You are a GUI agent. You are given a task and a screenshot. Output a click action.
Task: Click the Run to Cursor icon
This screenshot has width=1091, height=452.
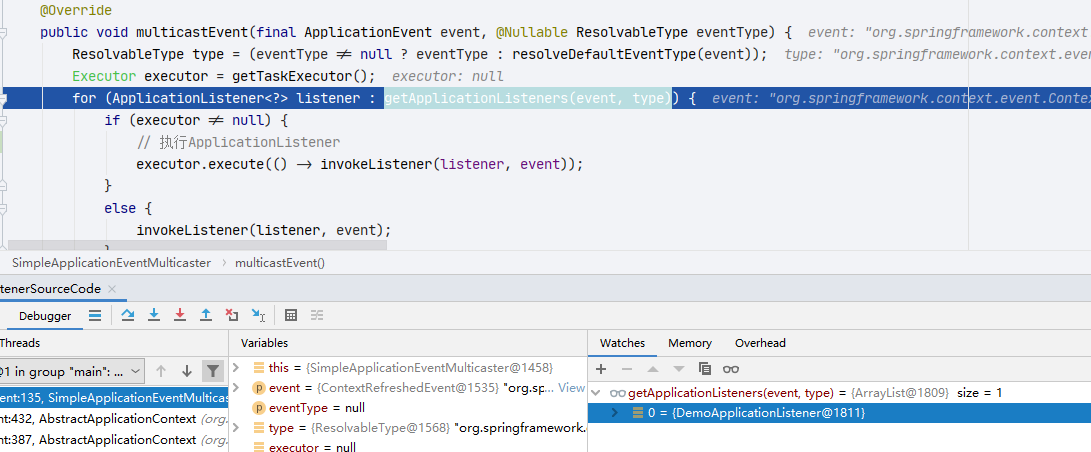point(258,315)
